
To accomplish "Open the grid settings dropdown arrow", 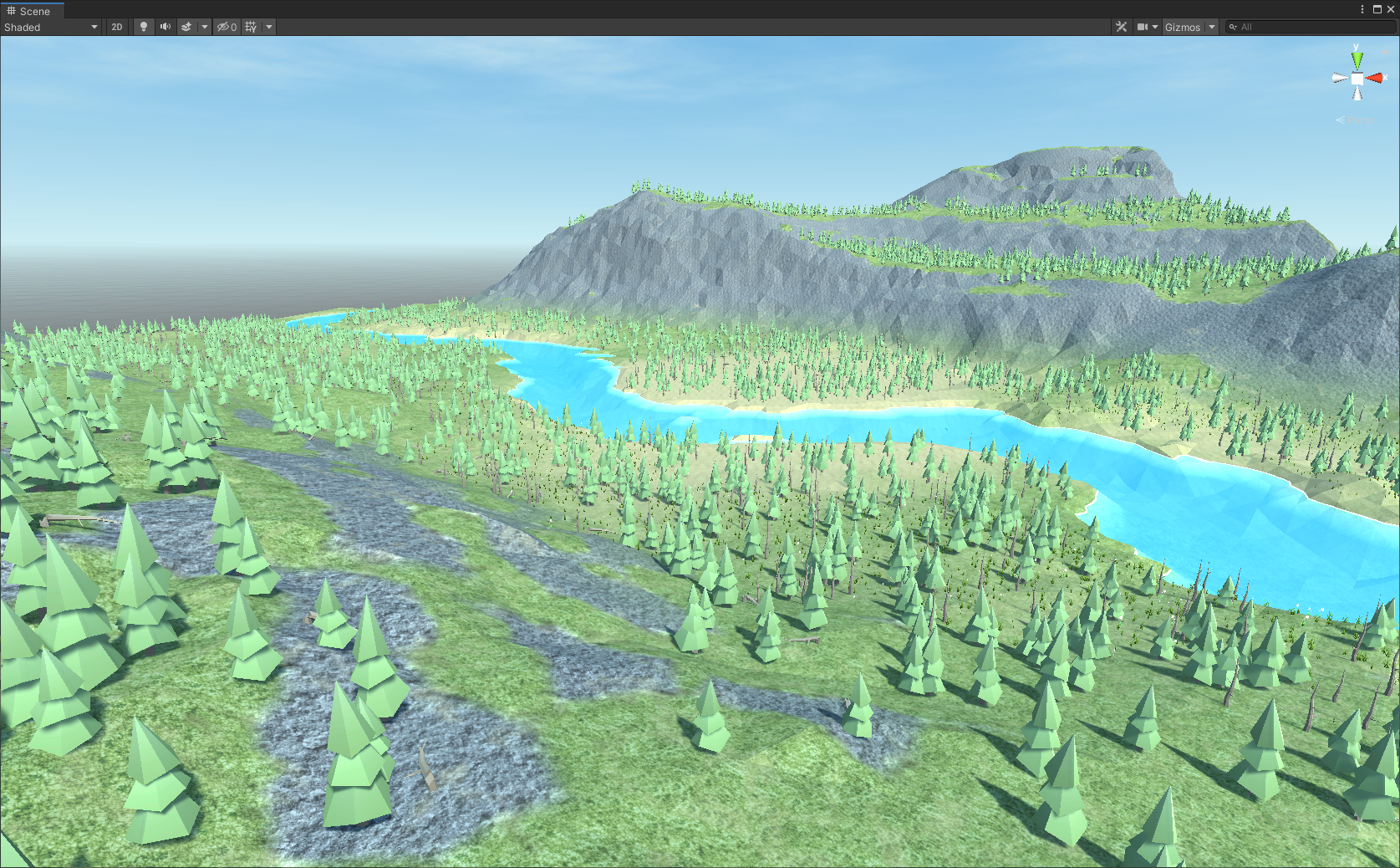I will pos(267,27).
